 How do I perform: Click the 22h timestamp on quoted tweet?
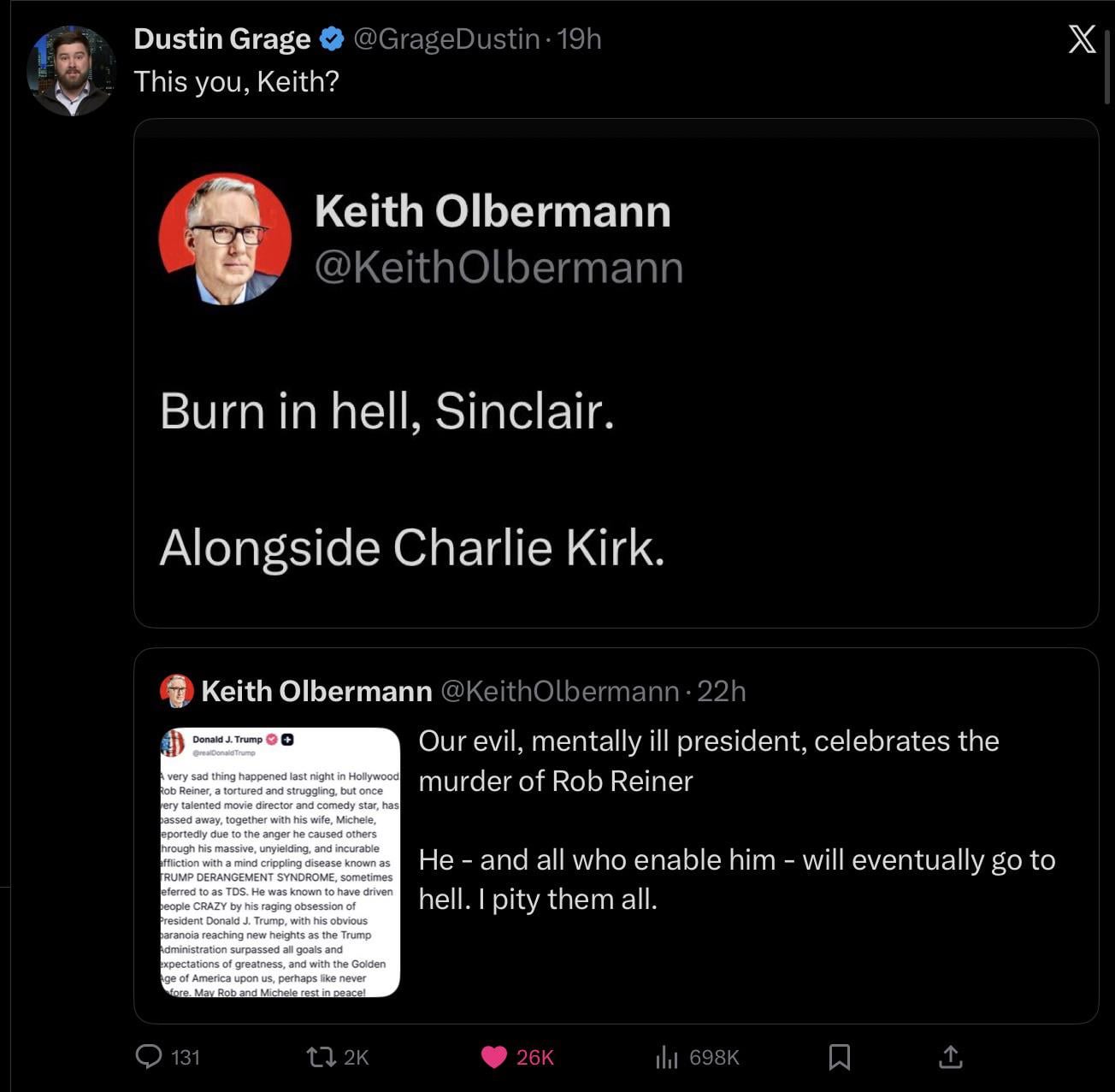[722, 691]
